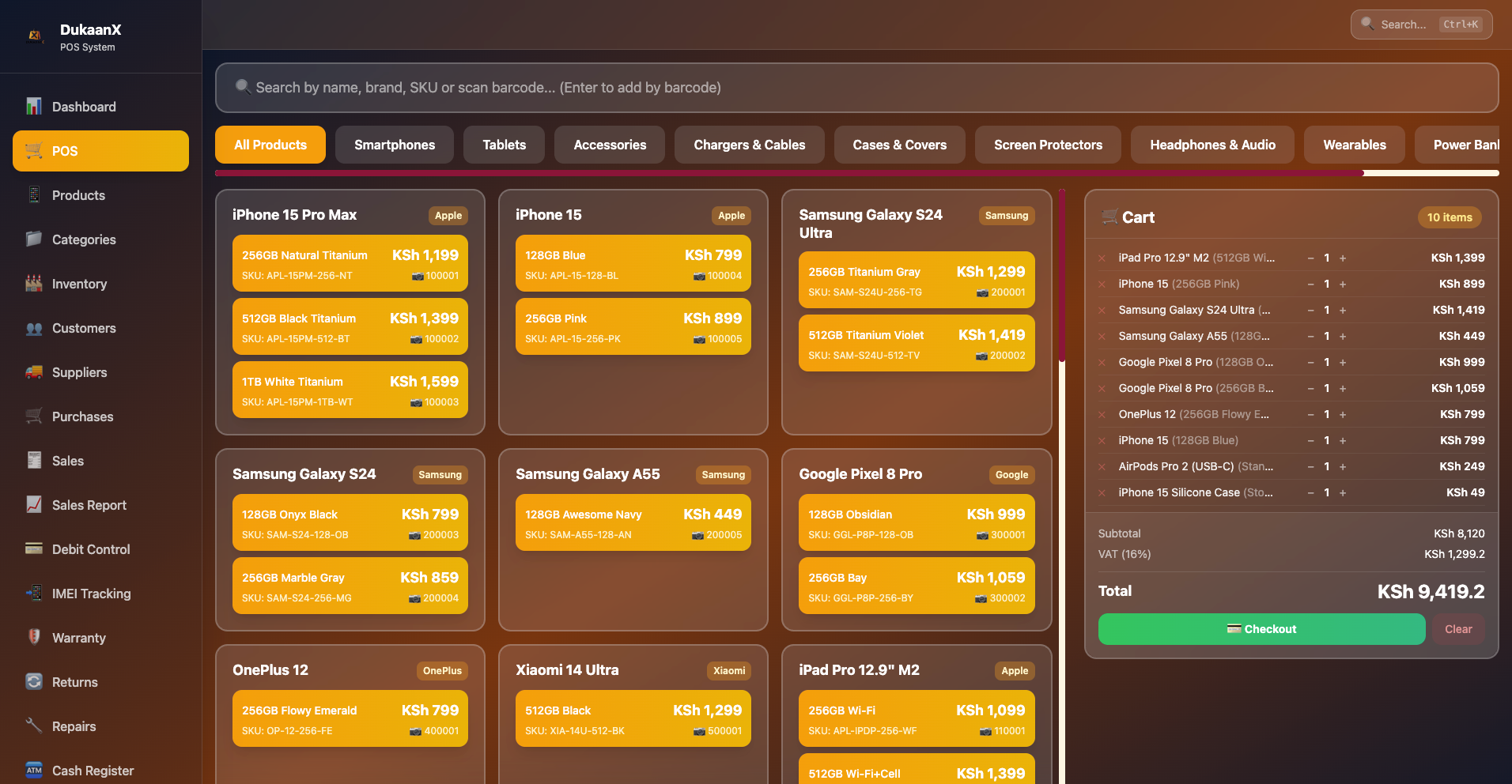Open the Repairs section

(x=34, y=726)
